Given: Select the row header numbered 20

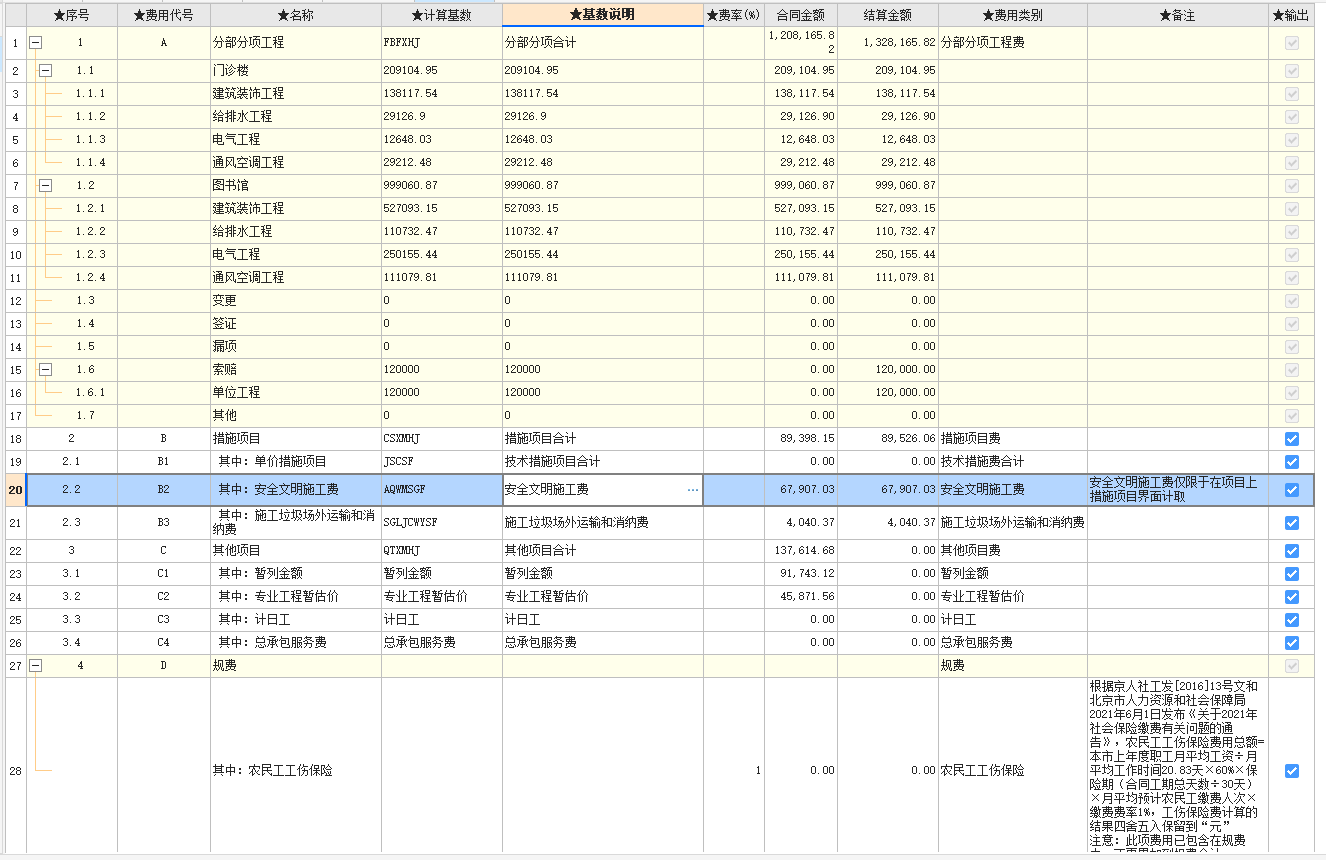Looking at the screenshot, I should coord(14,490).
